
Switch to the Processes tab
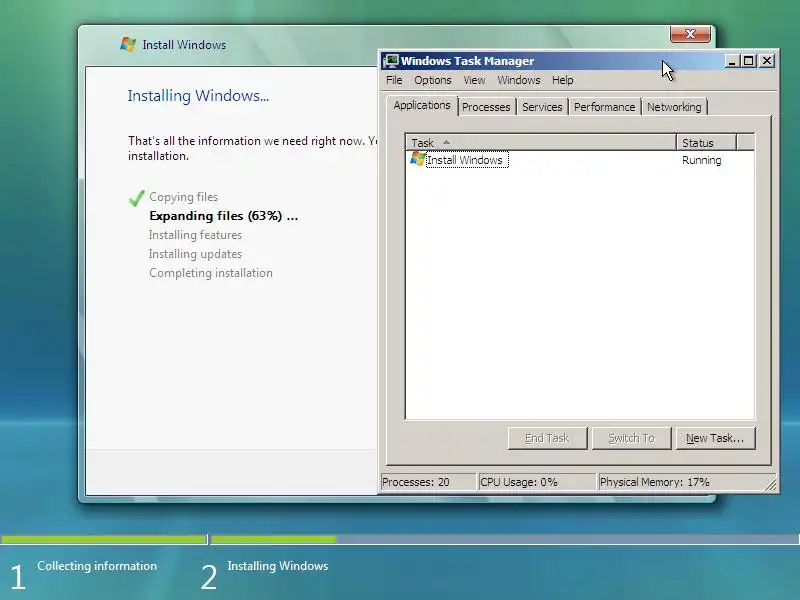click(486, 107)
